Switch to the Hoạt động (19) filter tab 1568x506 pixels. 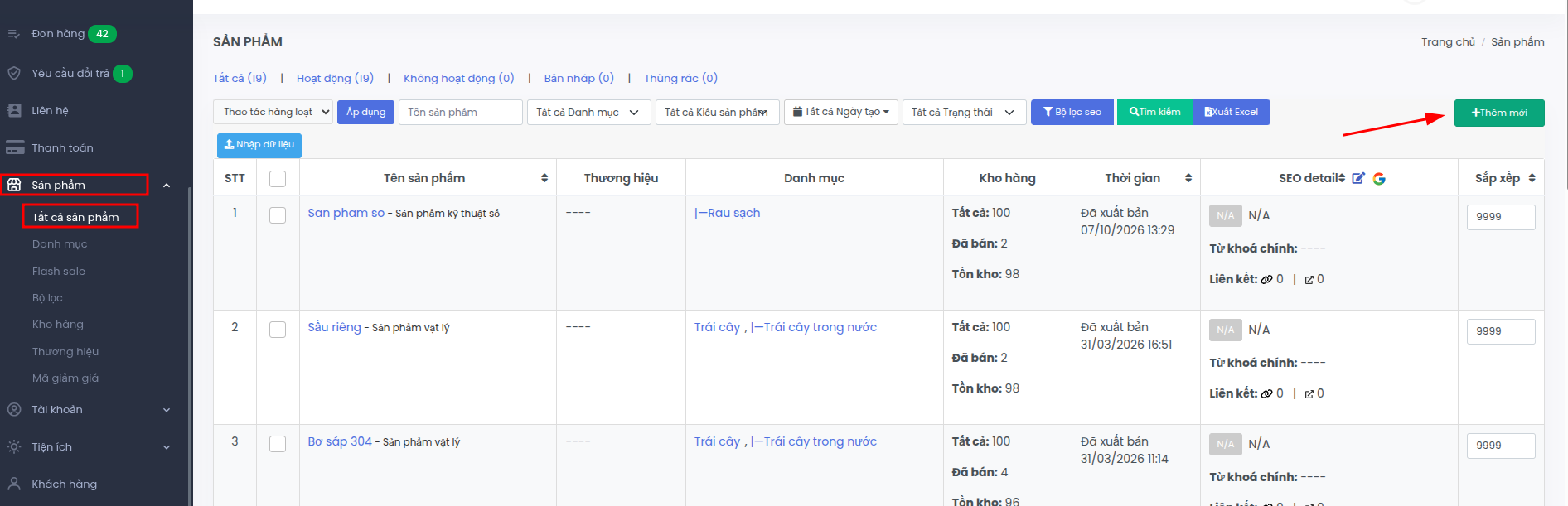(x=335, y=78)
